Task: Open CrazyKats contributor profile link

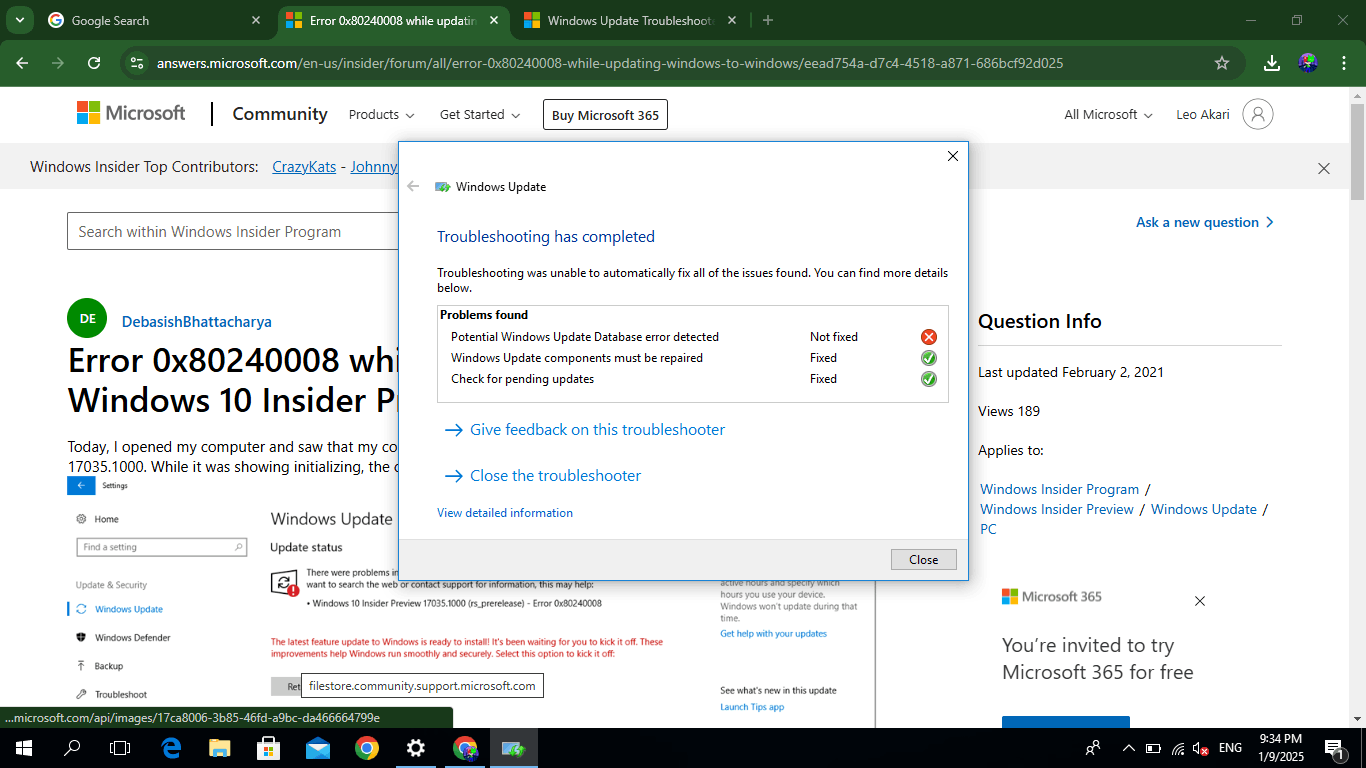Action: (x=304, y=167)
